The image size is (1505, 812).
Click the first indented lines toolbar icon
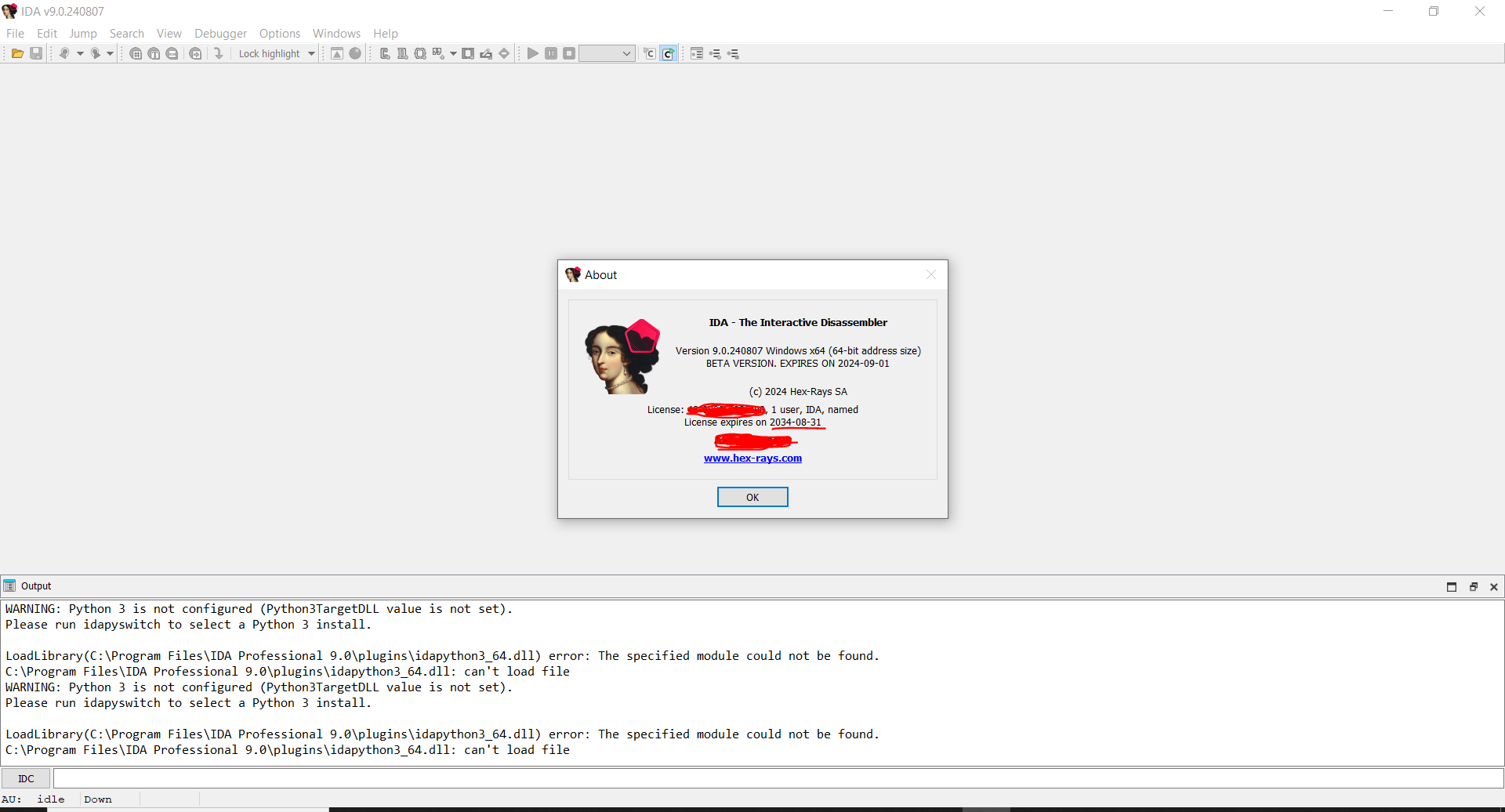click(x=715, y=53)
